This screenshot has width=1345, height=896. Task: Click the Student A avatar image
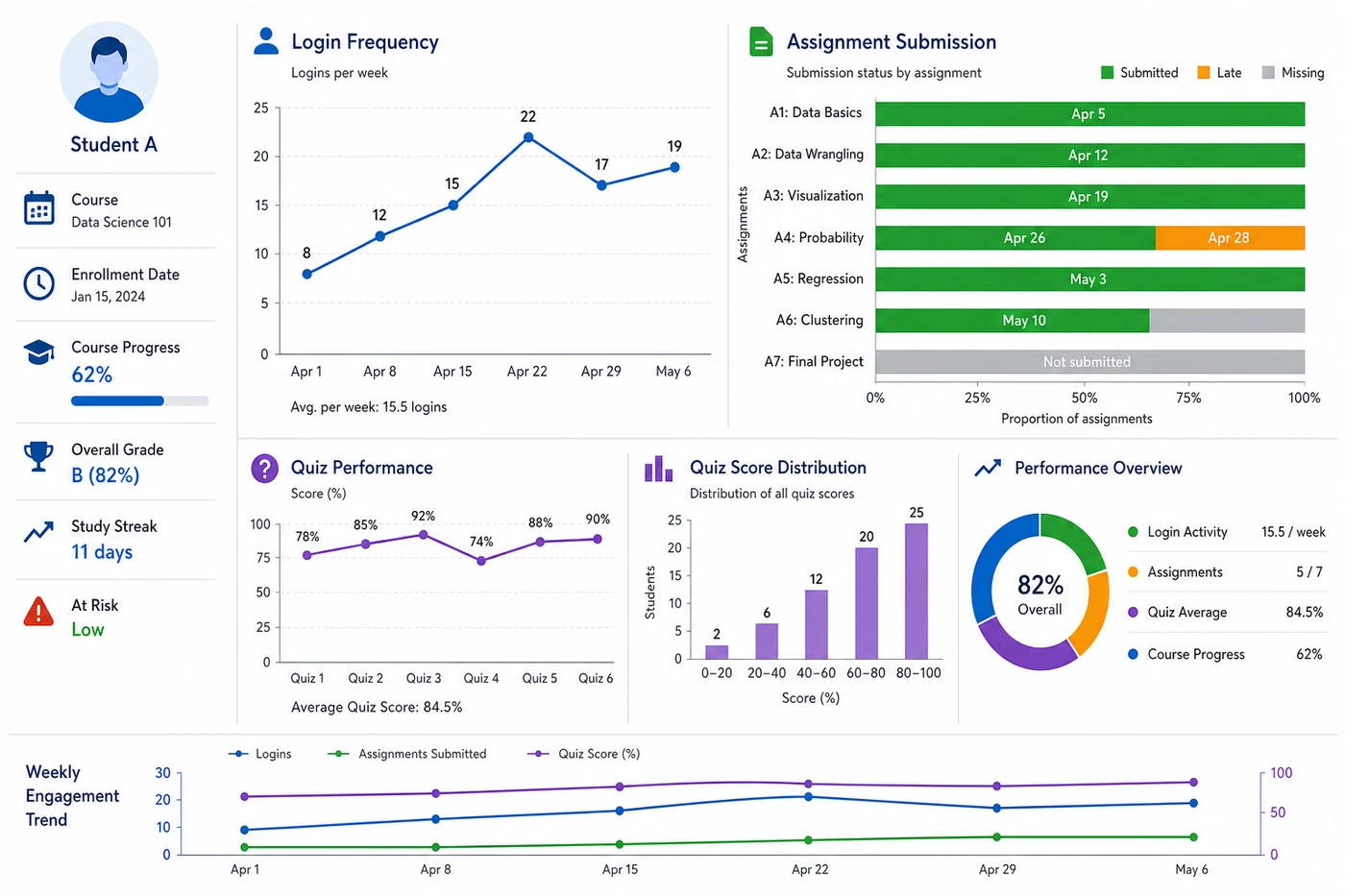click(x=109, y=72)
